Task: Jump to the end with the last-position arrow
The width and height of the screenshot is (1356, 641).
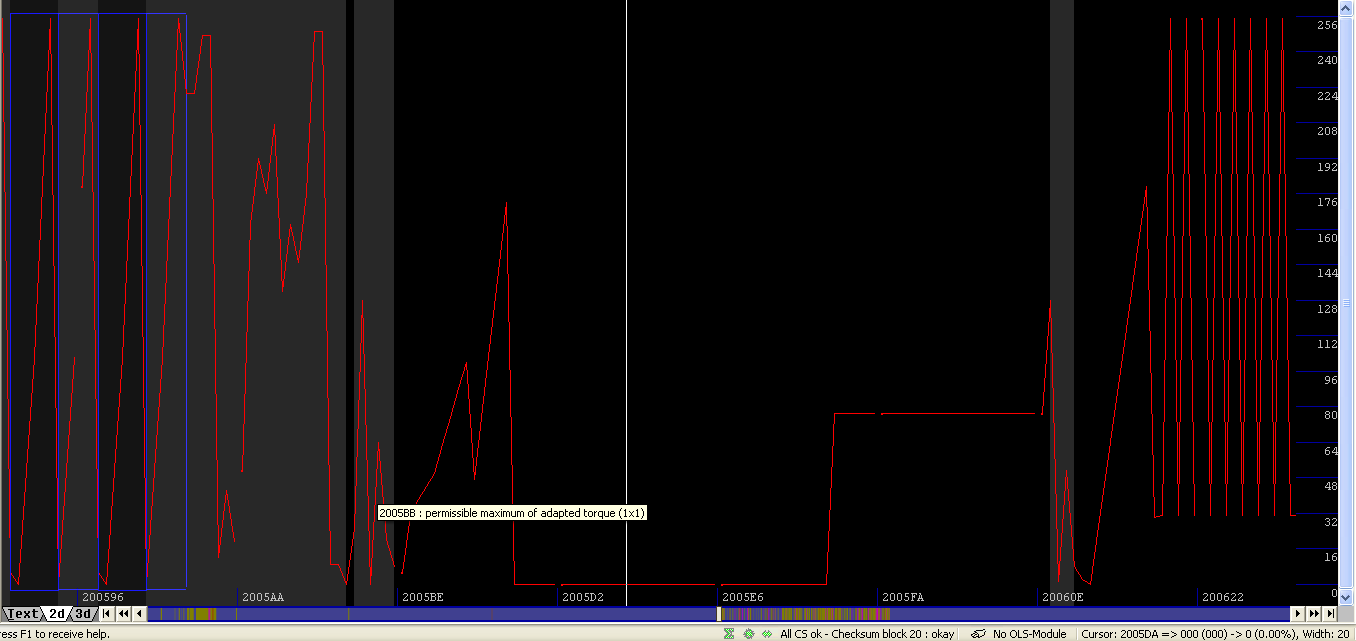Action: click(x=1330, y=614)
